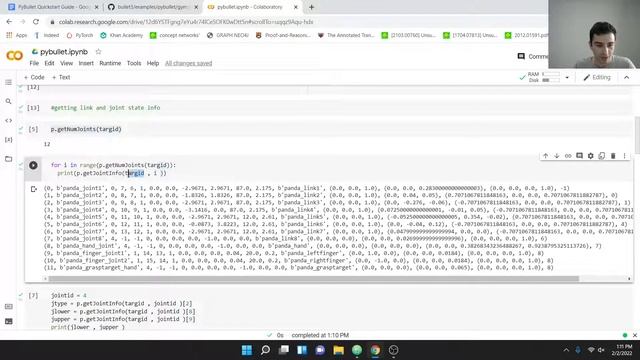Open the variables inspector sidebar

pyautogui.click(x=9, y=140)
